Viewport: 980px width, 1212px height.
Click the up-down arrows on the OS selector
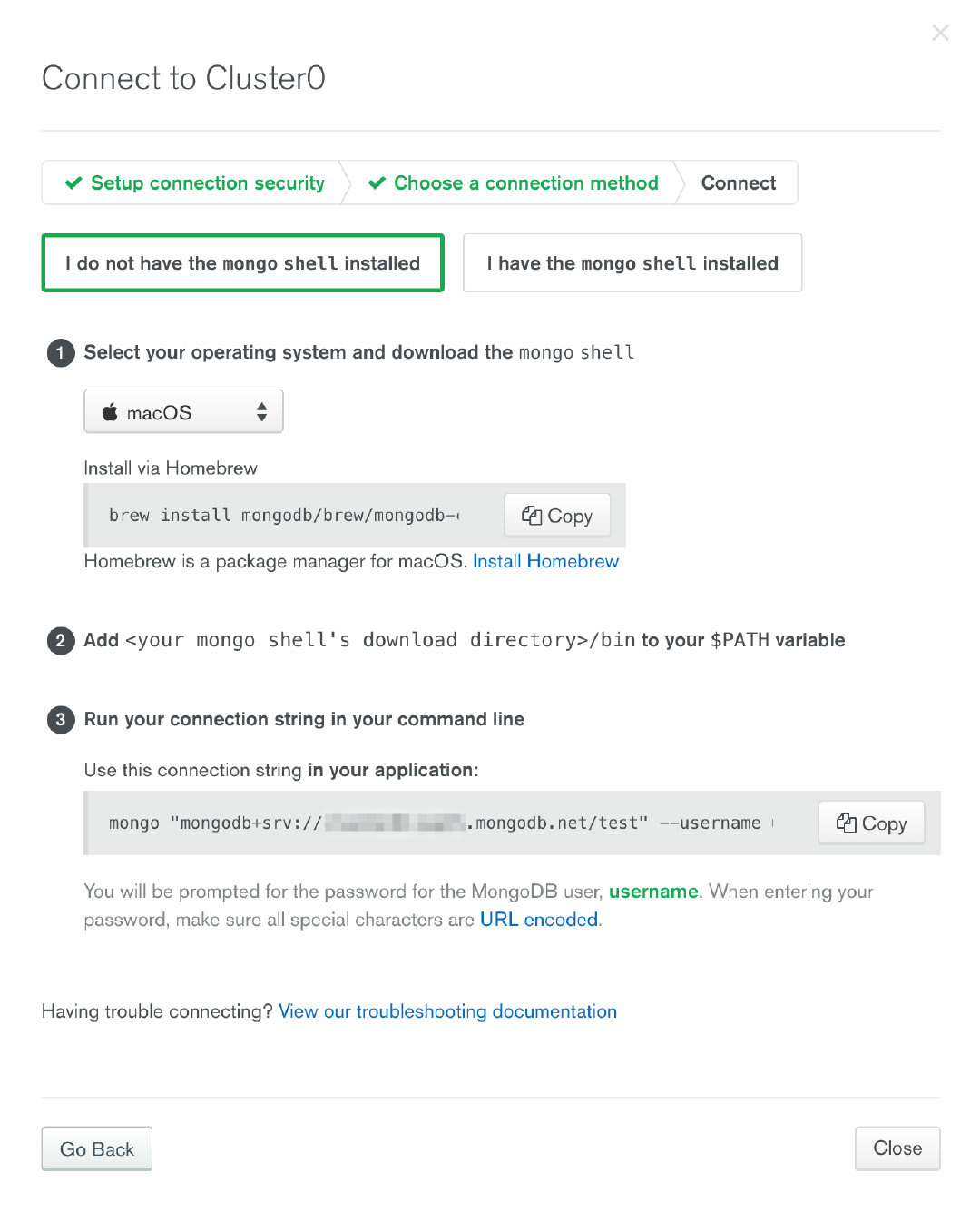click(x=261, y=412)
